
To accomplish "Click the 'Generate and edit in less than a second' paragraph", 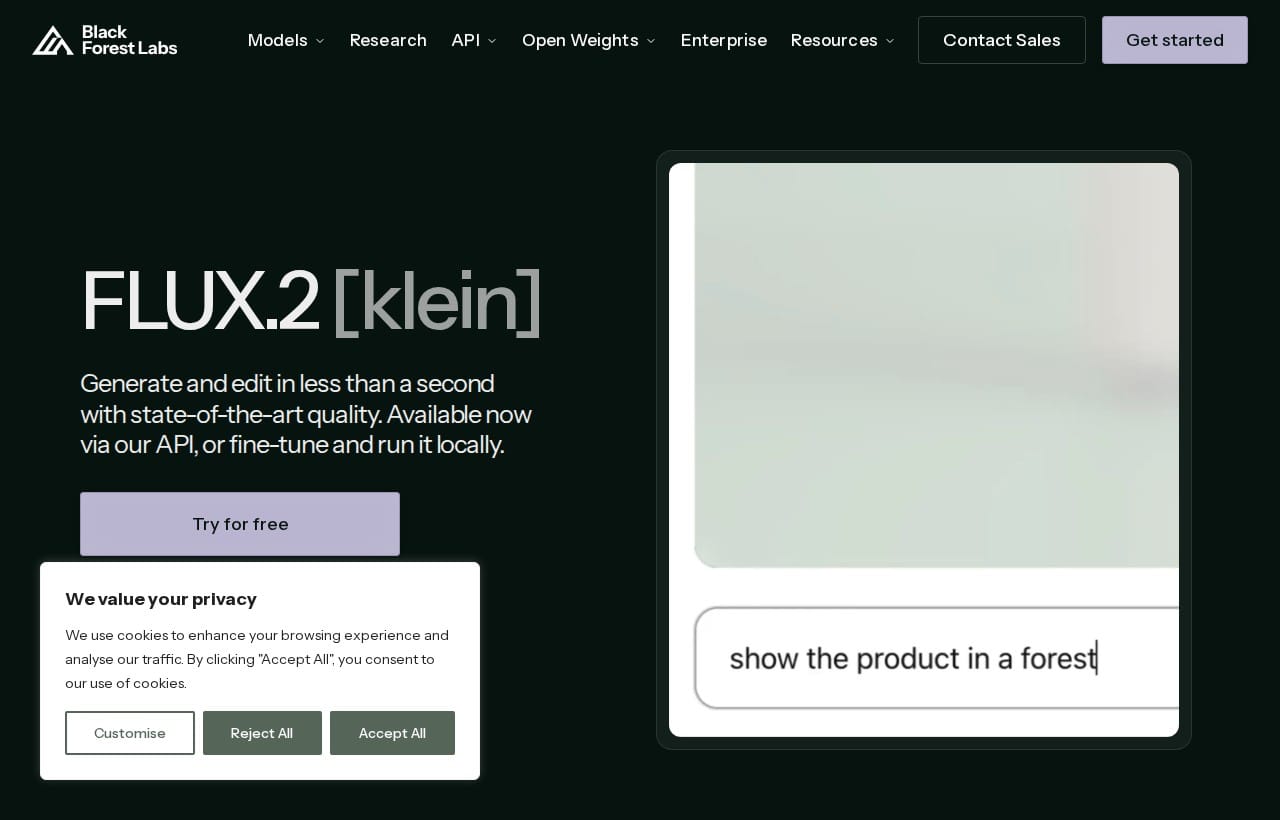I will click(306, 414).
